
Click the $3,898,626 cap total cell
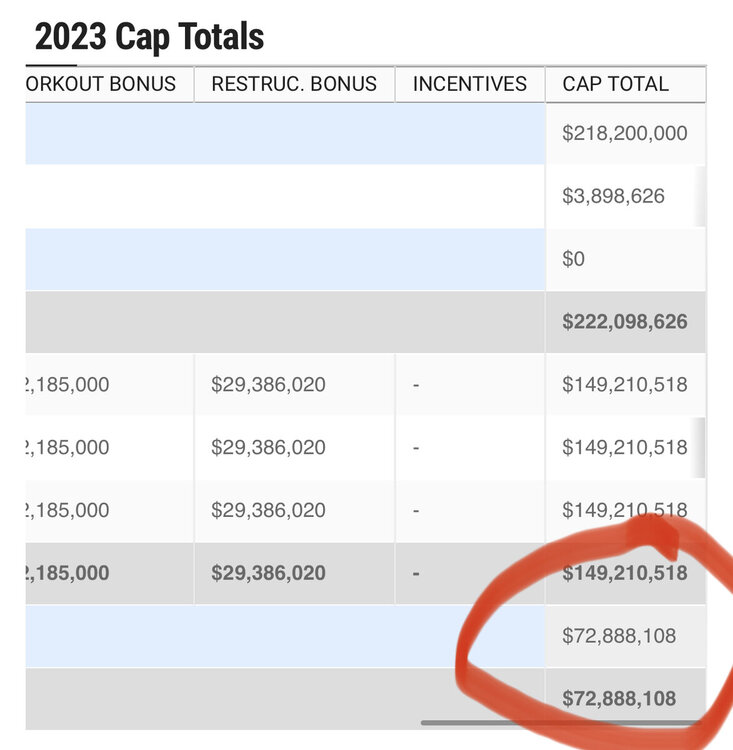coord(625,196)
